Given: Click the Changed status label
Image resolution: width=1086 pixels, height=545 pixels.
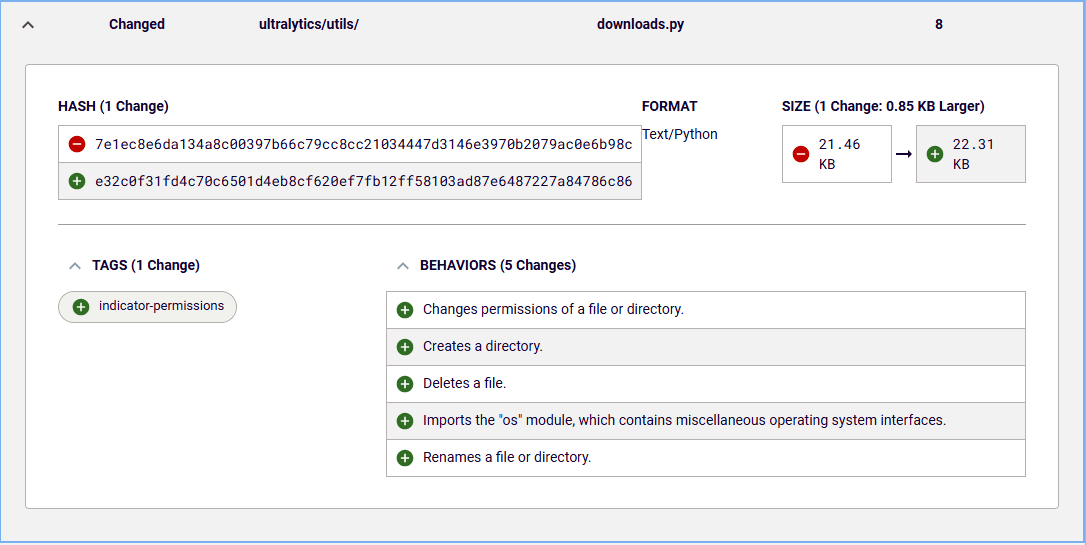Looking at the screenshot, I should coord(136,25).
